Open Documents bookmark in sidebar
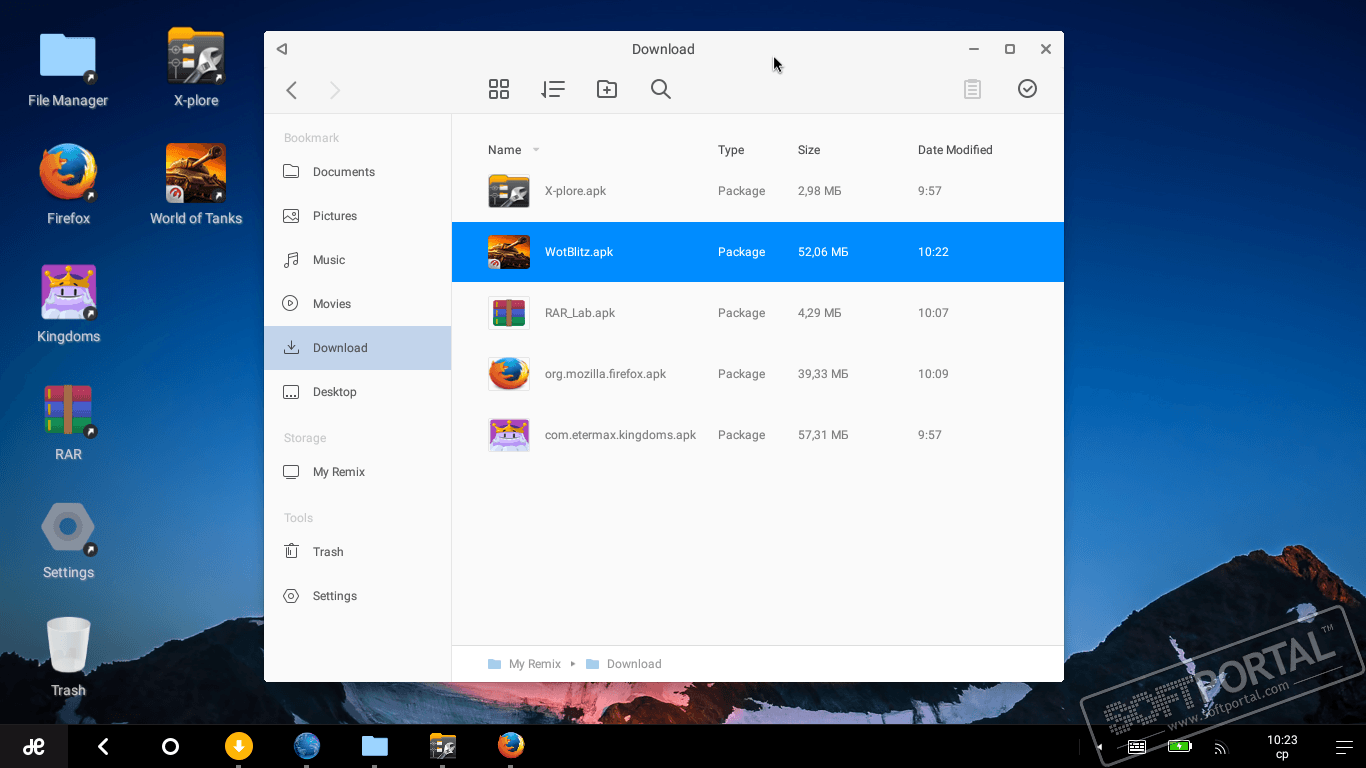The height and width of the screenshot is (768, 1366). 343,172
